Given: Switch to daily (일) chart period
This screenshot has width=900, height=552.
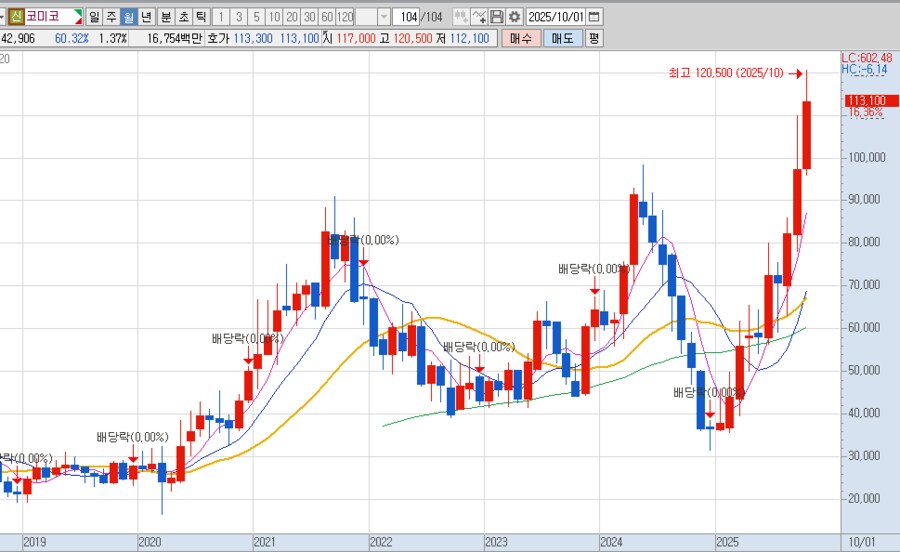Looking at the screenshot, I should pos(93,17).
